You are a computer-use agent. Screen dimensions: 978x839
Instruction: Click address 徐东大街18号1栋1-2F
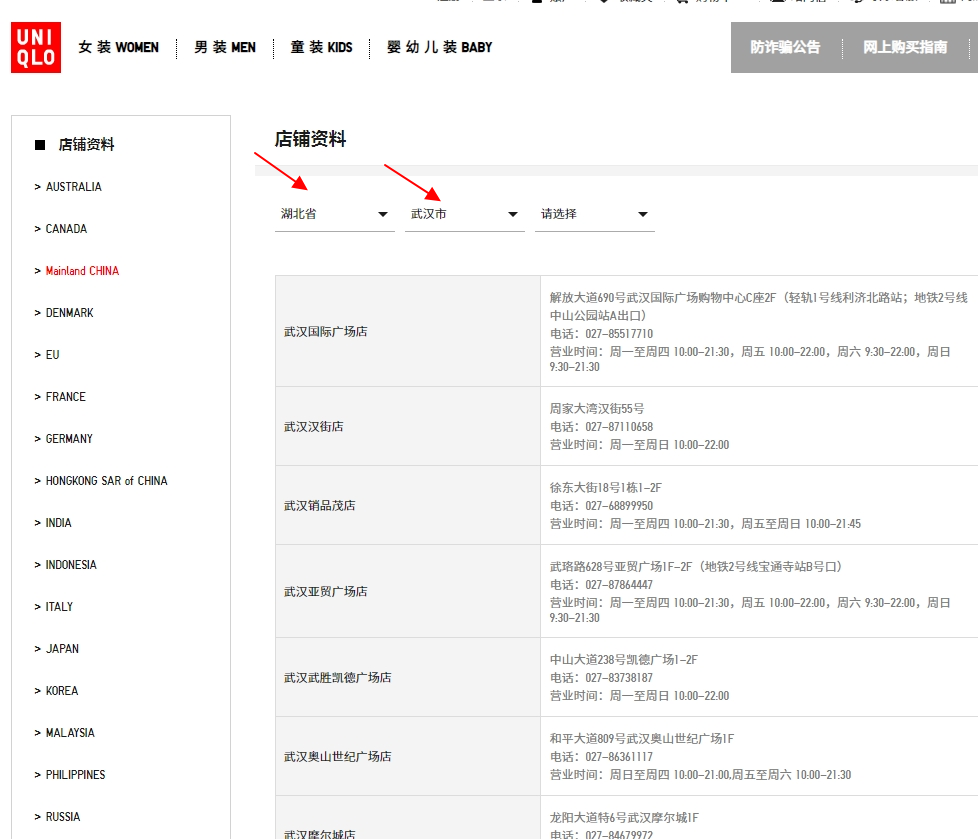coord(606,488)
